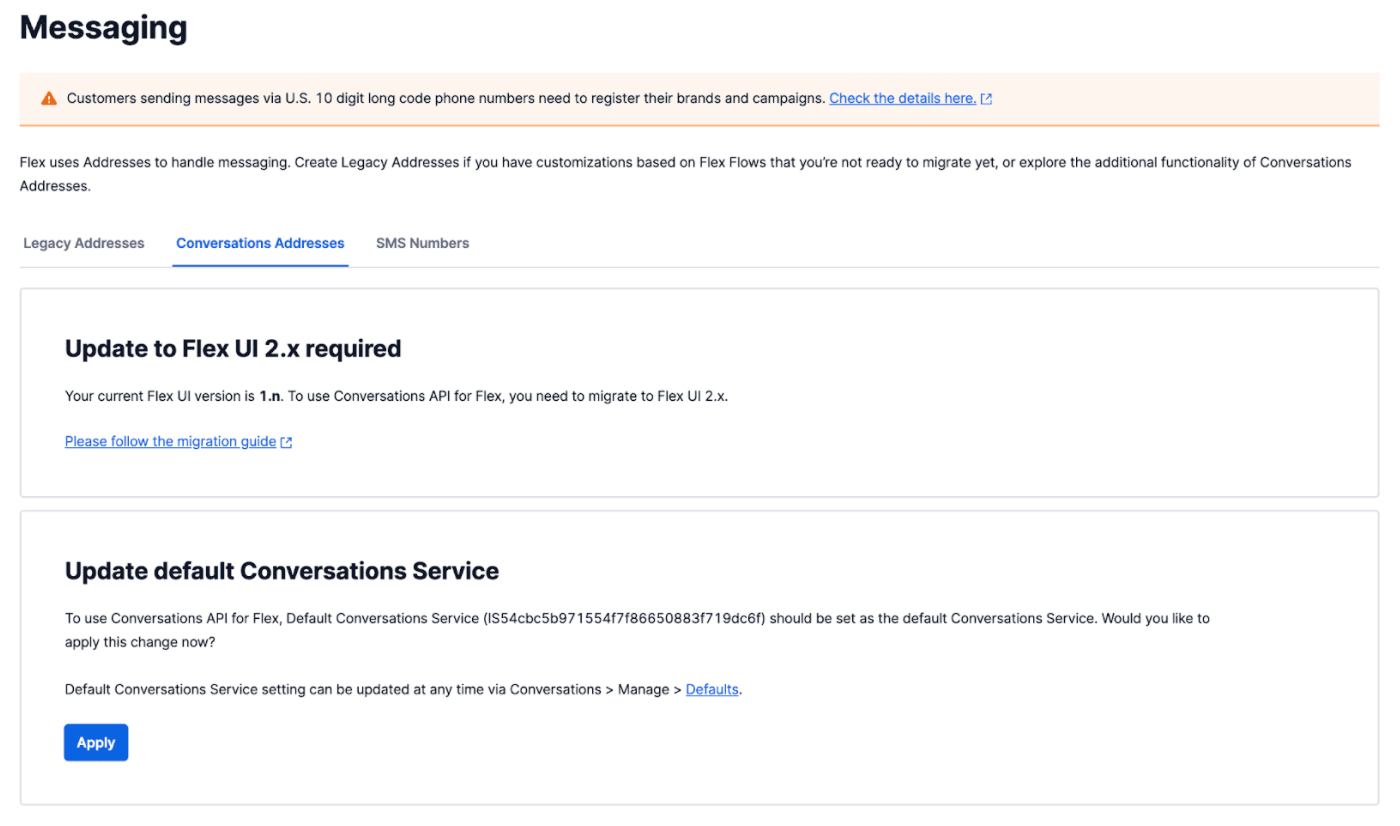
Task: Select the Conversations Addresses tab
Action: click(260, 243)
